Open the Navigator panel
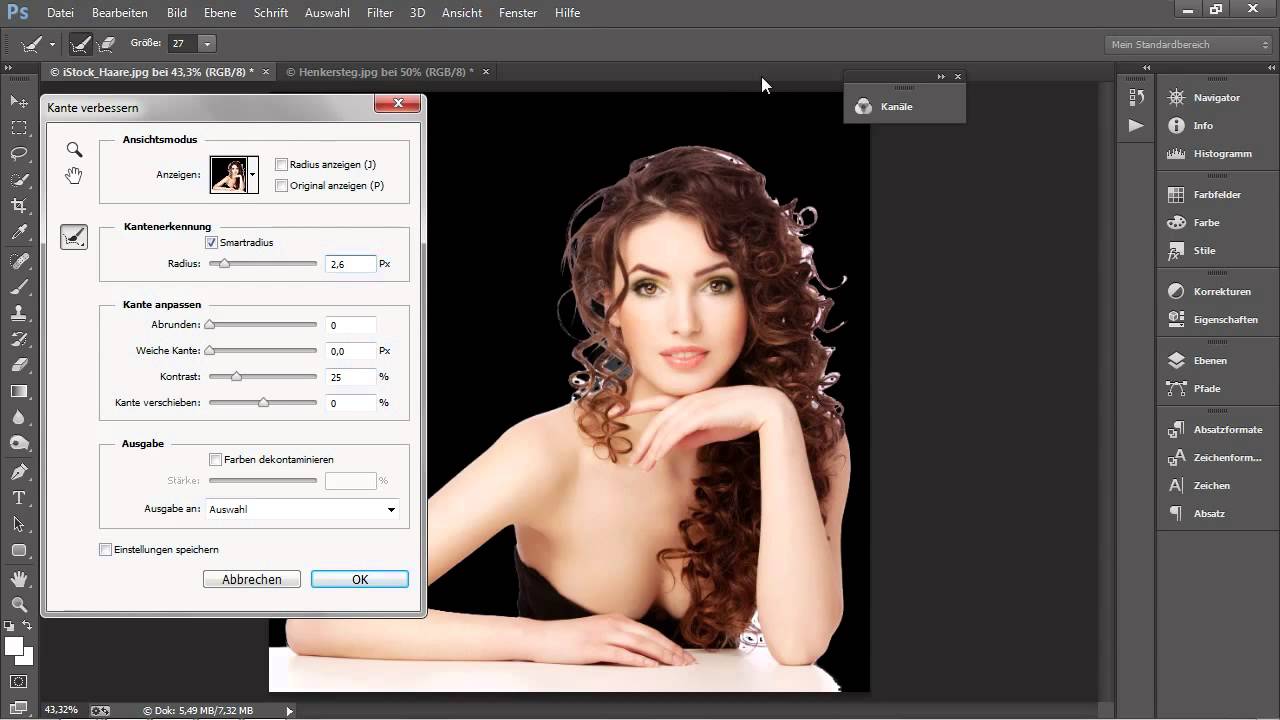The height and width of the screenshot is (720, 1280). coord(1216,98)
